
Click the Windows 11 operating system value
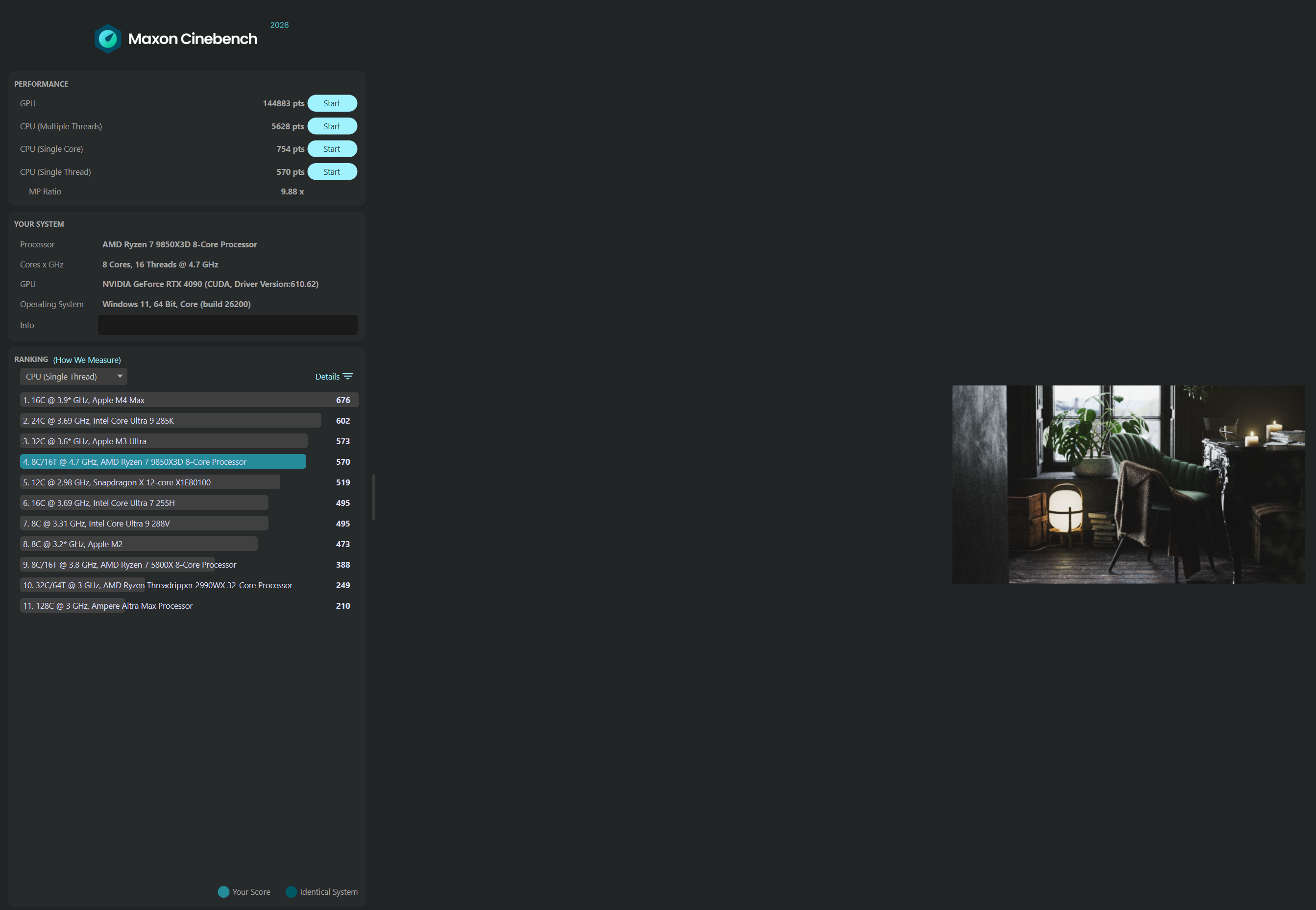tap(176, 304)
